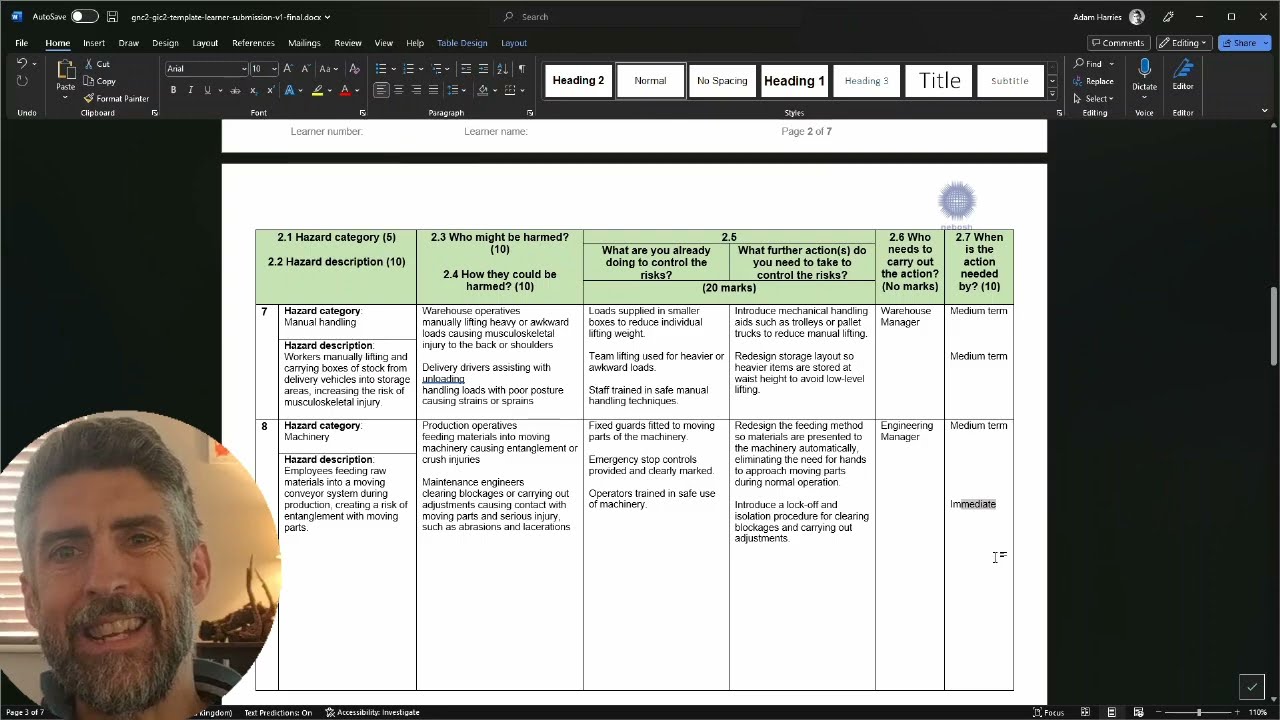Click the vertical document scrollbar thumb
Screen dimensions: 1280x720
[x=1274, y=326]
